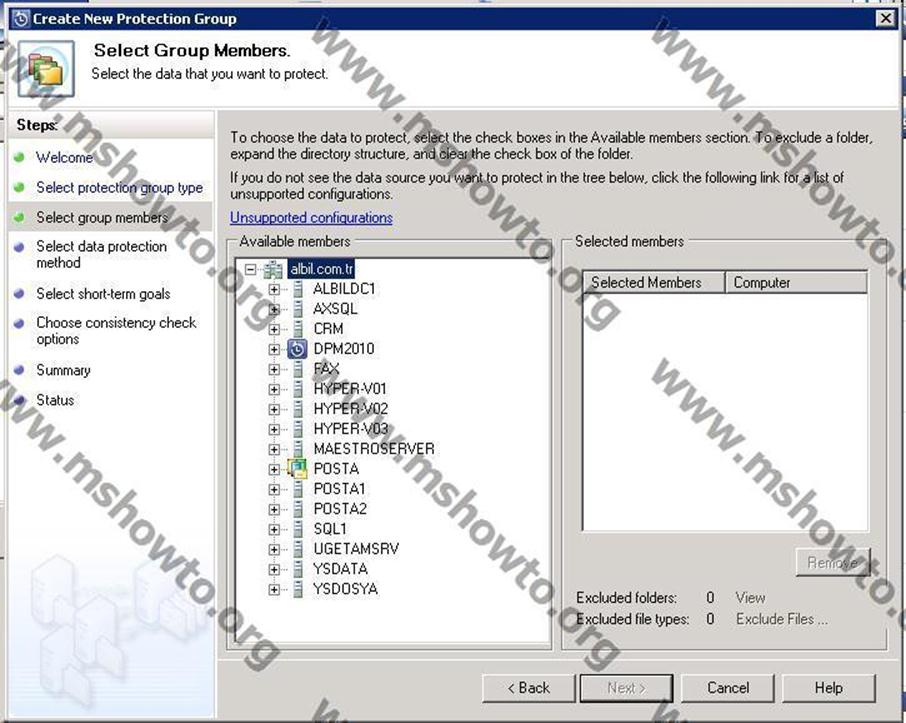Click the YSDOSYA server icon
Viewport: 906px width, 723px height.
[x=298, y=589]
